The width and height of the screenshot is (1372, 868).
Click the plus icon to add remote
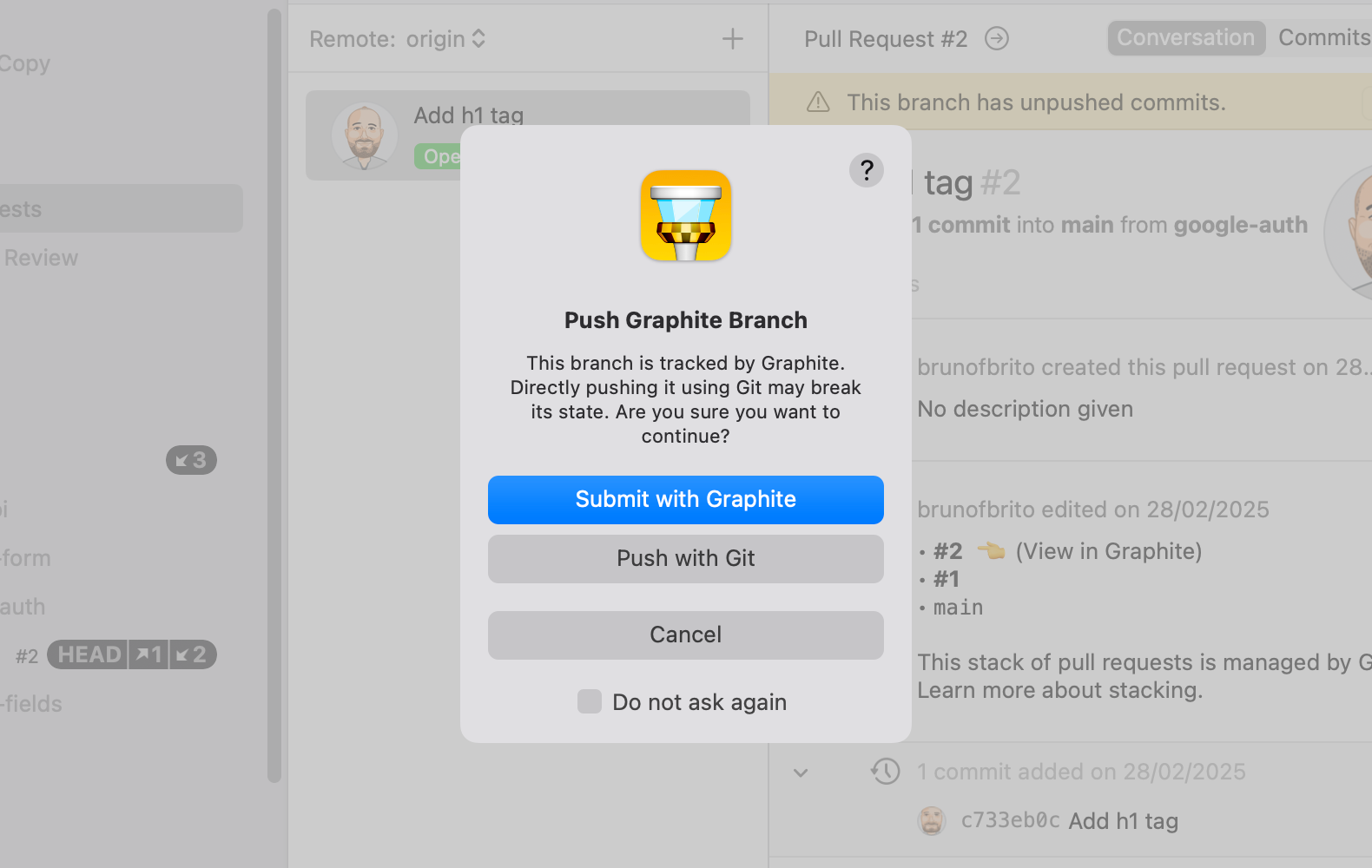click(732, 39)
